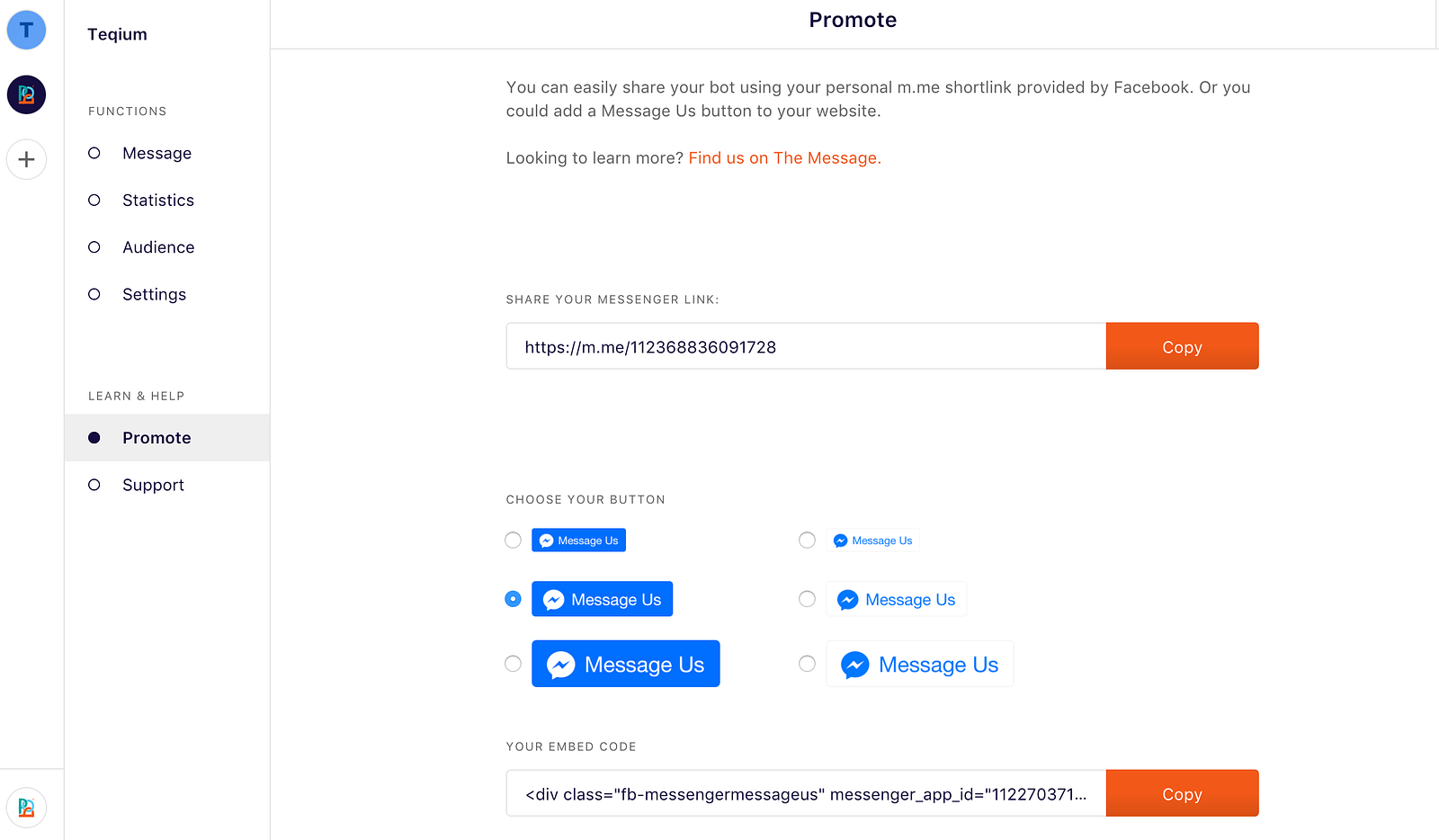This screenshot has width=1439, height=840.
Task: Open the Audience page
Action: 158,247
